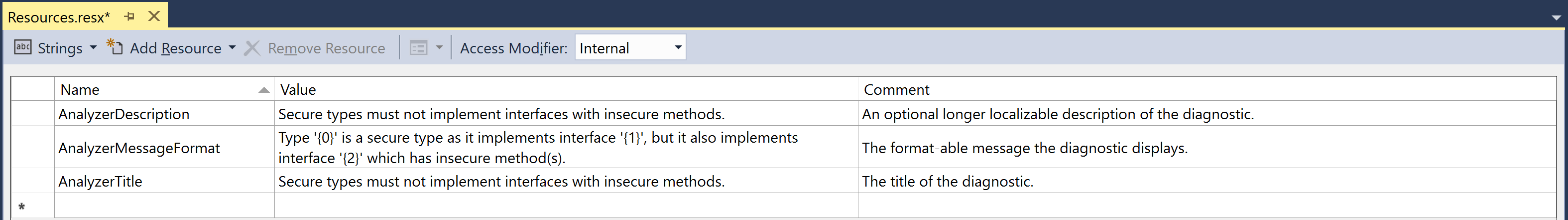Click the Comment column header
Screen dimensions: 1568x220
[1207, 90]
